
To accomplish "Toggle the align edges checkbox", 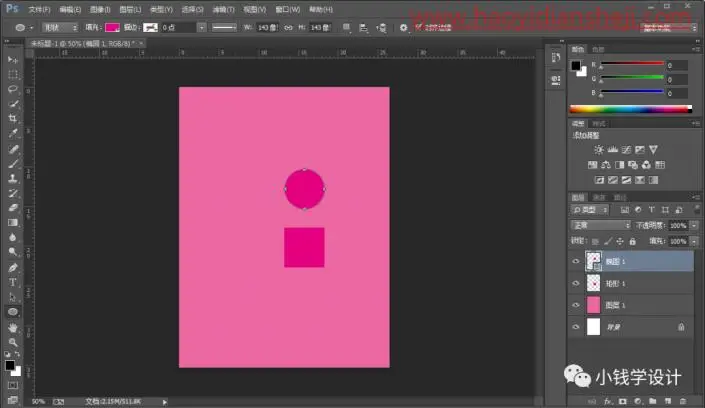I will coord(419,27).
